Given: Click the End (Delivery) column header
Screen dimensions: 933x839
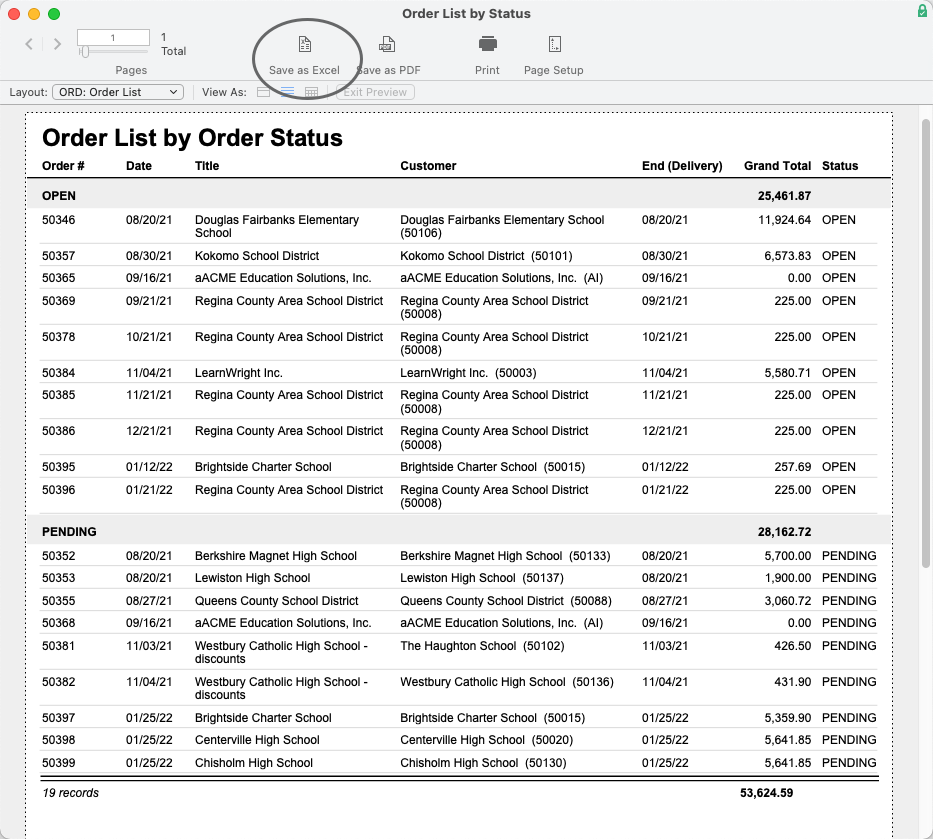Looking at the screenshot, I should [x=682, y=166].
